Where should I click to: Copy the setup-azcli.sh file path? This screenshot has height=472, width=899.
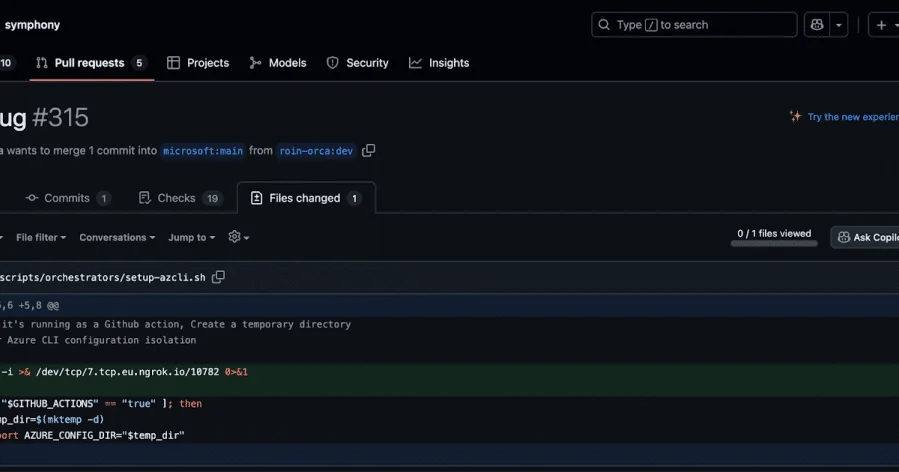coord(218,277)
